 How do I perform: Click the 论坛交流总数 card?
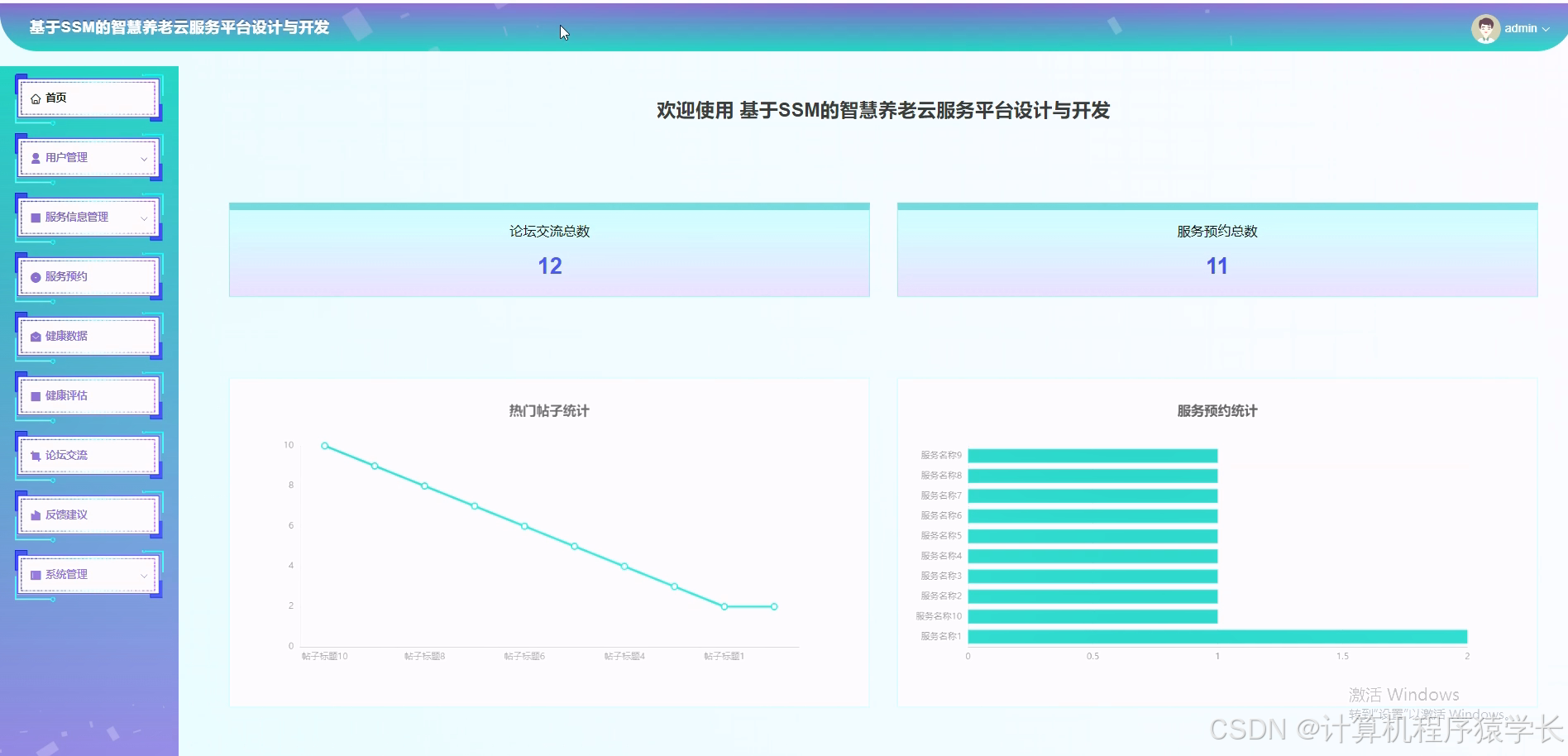pos(549,250)
